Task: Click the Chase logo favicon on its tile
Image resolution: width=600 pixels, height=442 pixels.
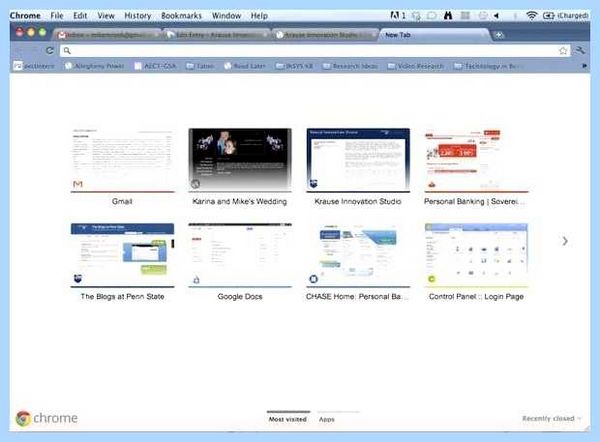Action: 313,279
